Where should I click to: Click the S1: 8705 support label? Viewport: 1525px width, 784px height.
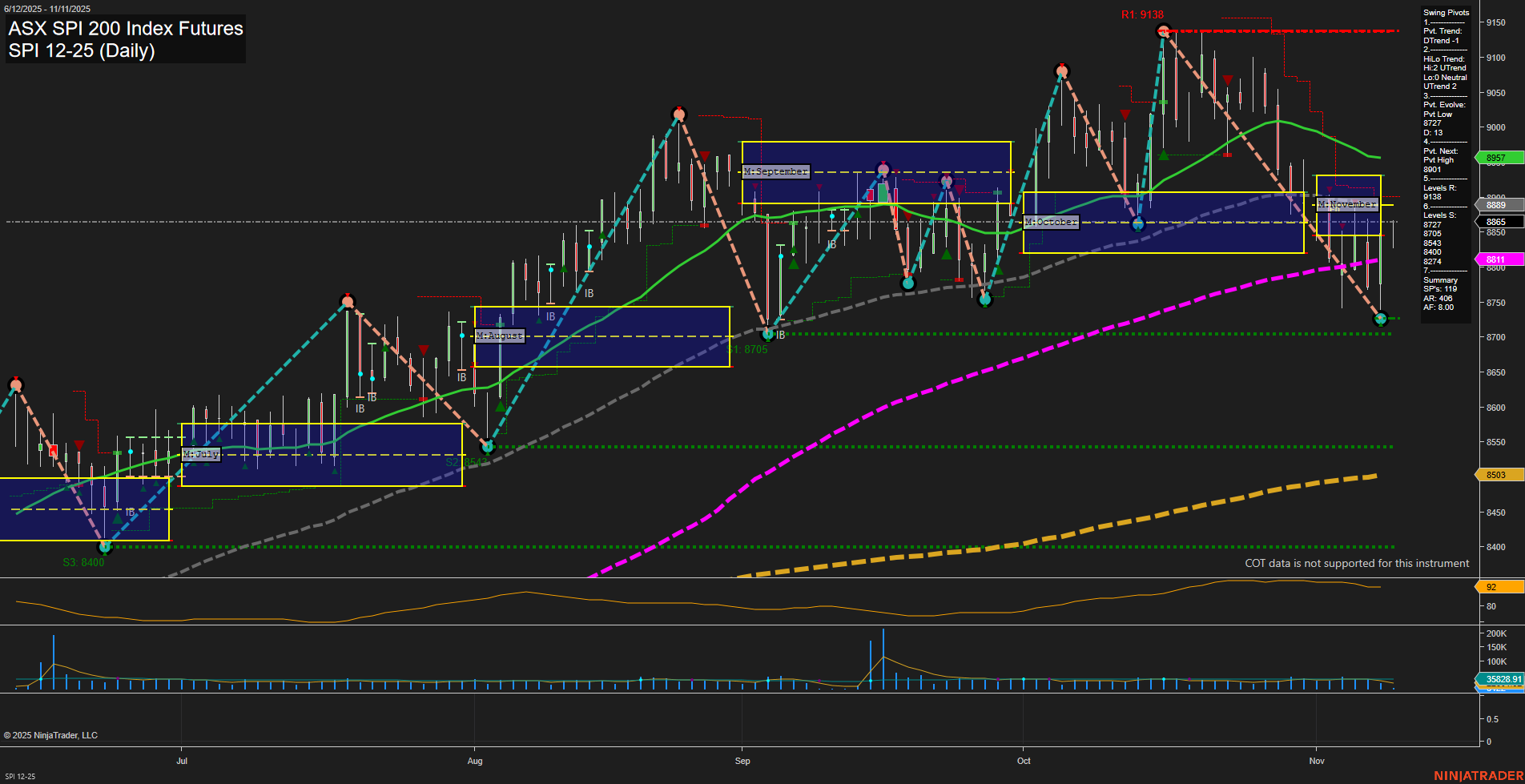[746, 350]
